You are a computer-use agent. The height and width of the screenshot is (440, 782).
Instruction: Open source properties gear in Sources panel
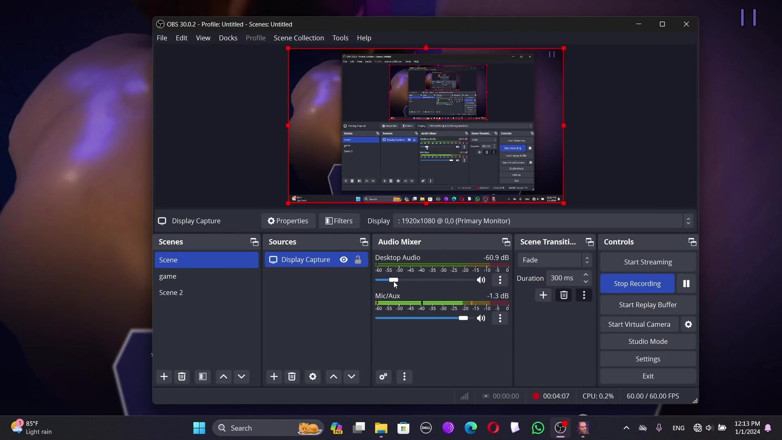click(313, 377)
